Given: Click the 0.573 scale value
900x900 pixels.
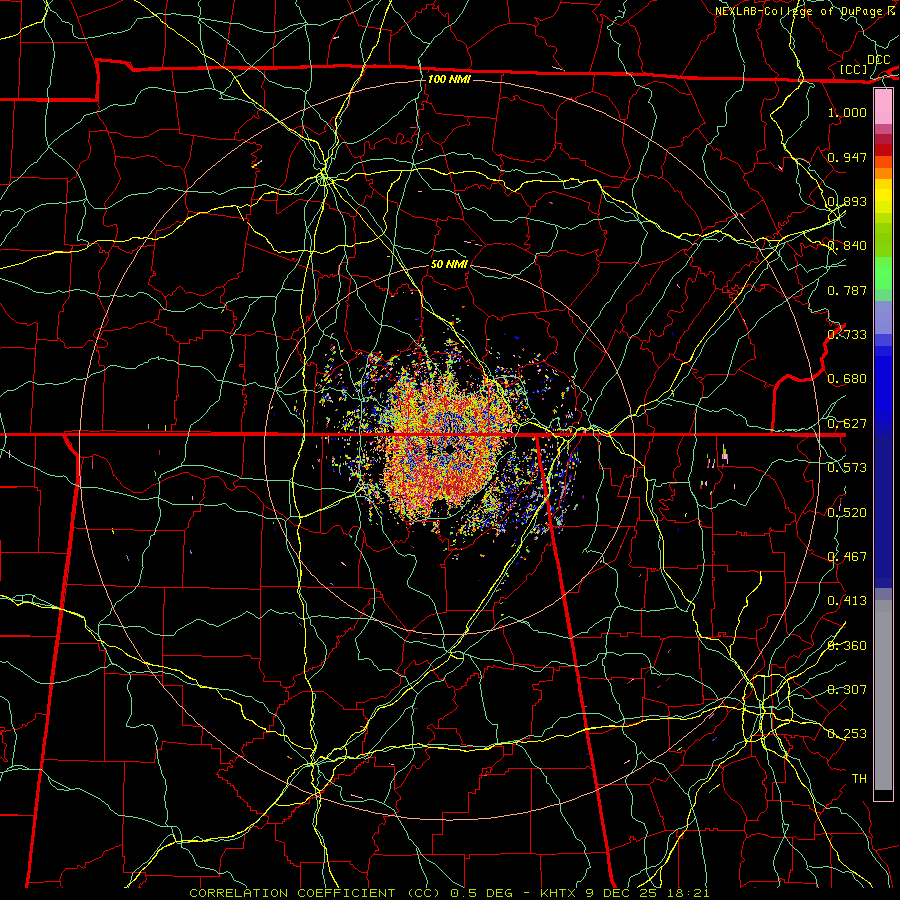Looking at the screenshot, I should (847, 468).
